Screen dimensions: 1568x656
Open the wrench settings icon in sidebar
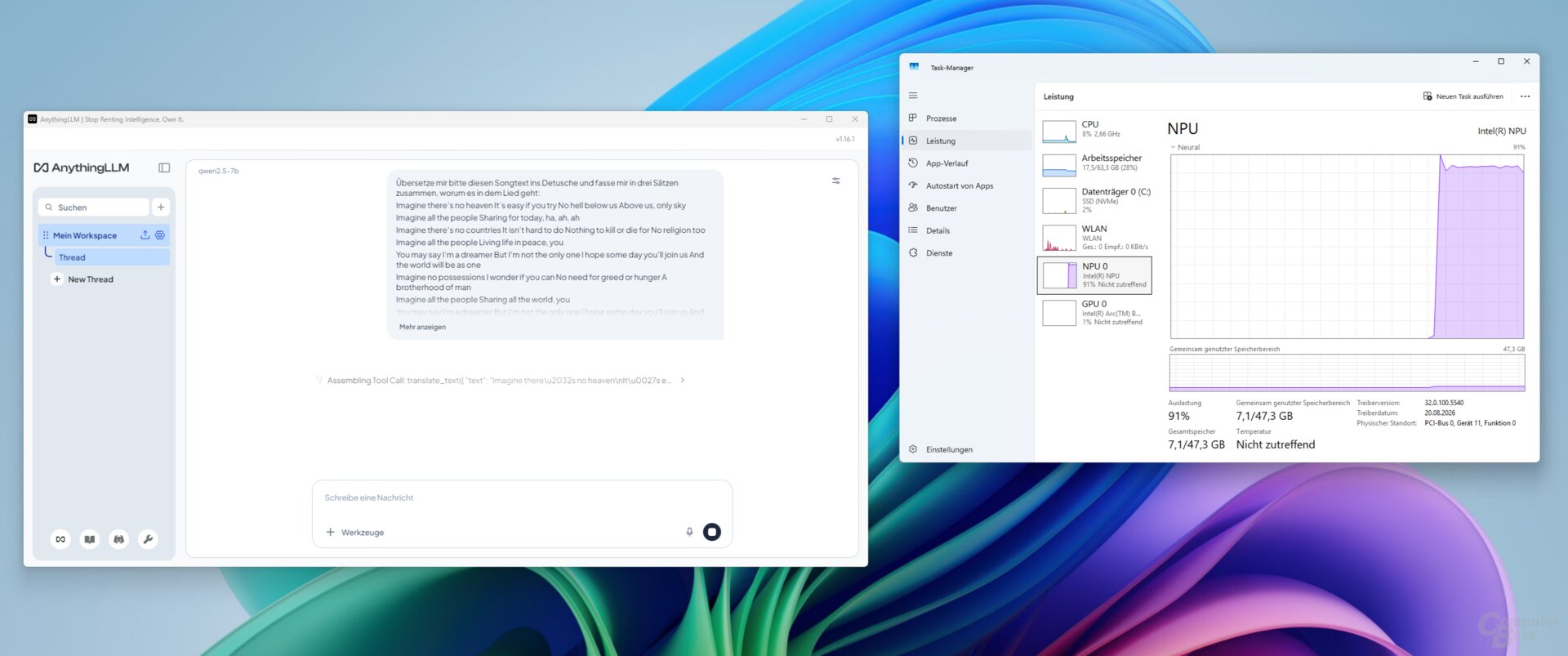[148, 539]
